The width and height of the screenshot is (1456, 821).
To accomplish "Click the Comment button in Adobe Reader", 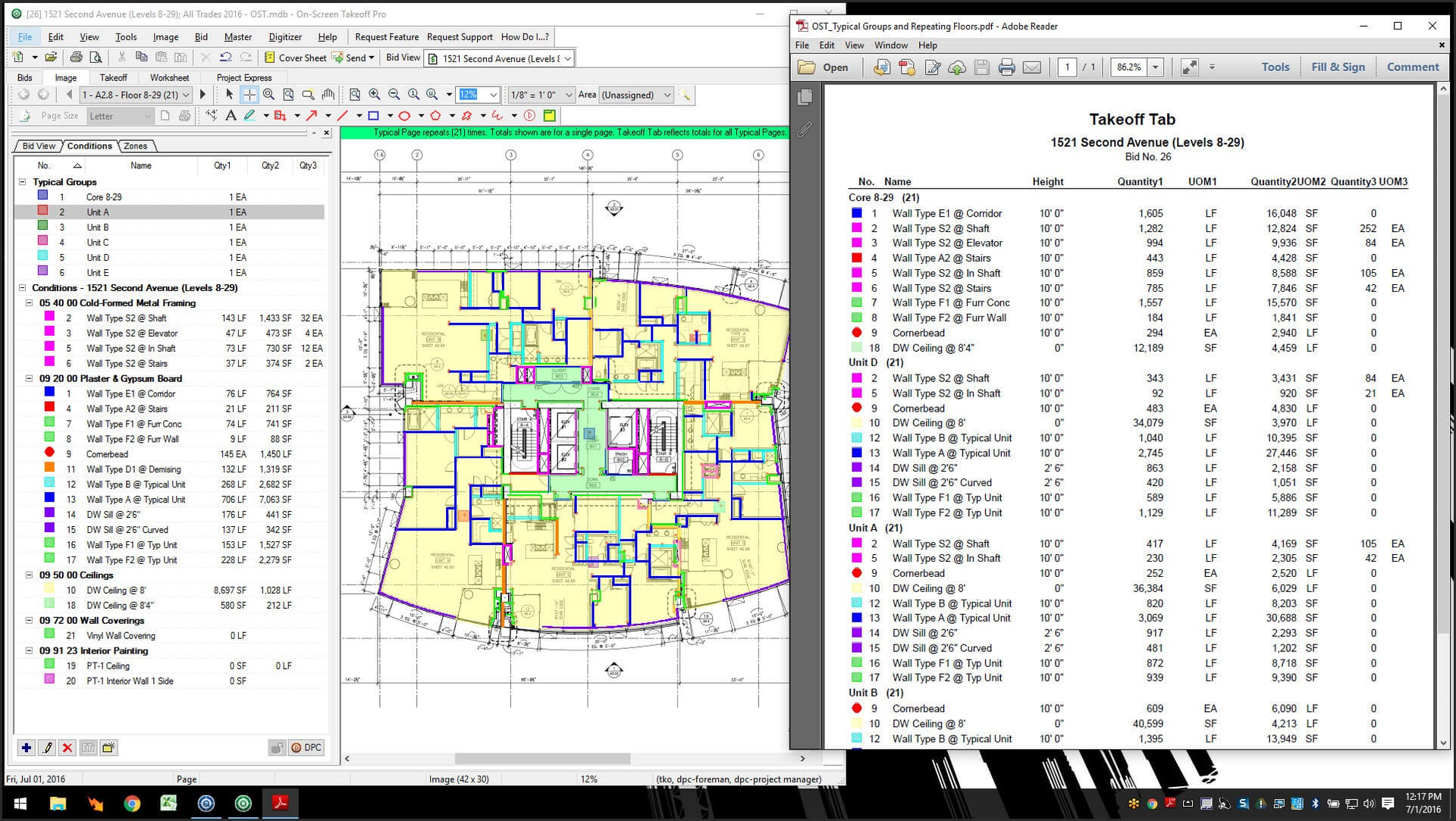I will [x=1412, y=67].
